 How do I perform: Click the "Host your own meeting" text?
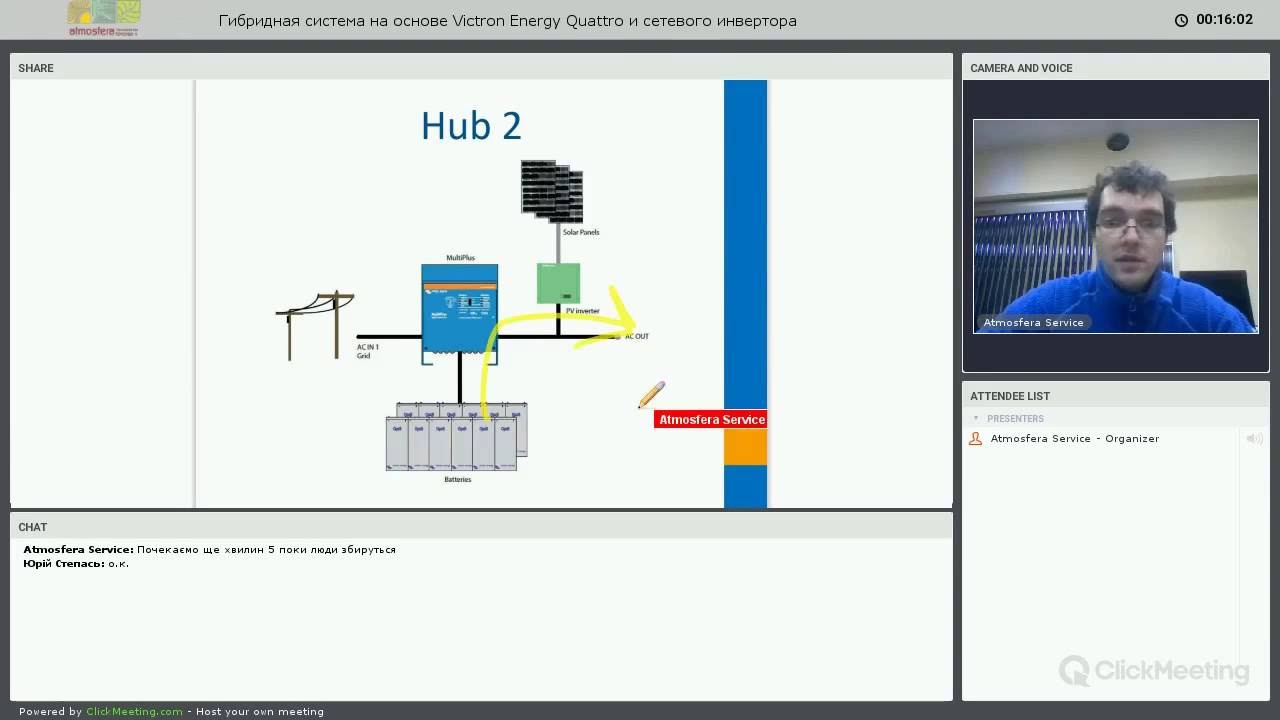coord(260,712)
